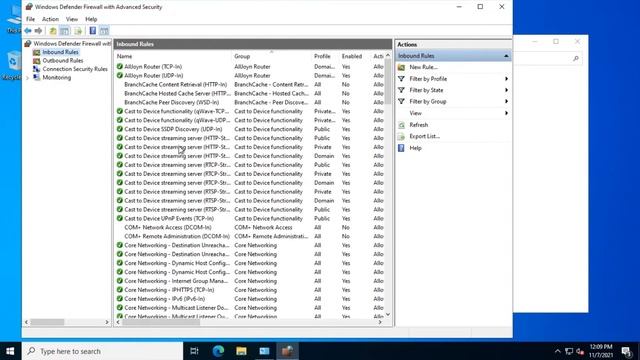Click the console tree horizontal scrollbar thumb
Viewport: 640px width, 360px height.
coord(47,322)
